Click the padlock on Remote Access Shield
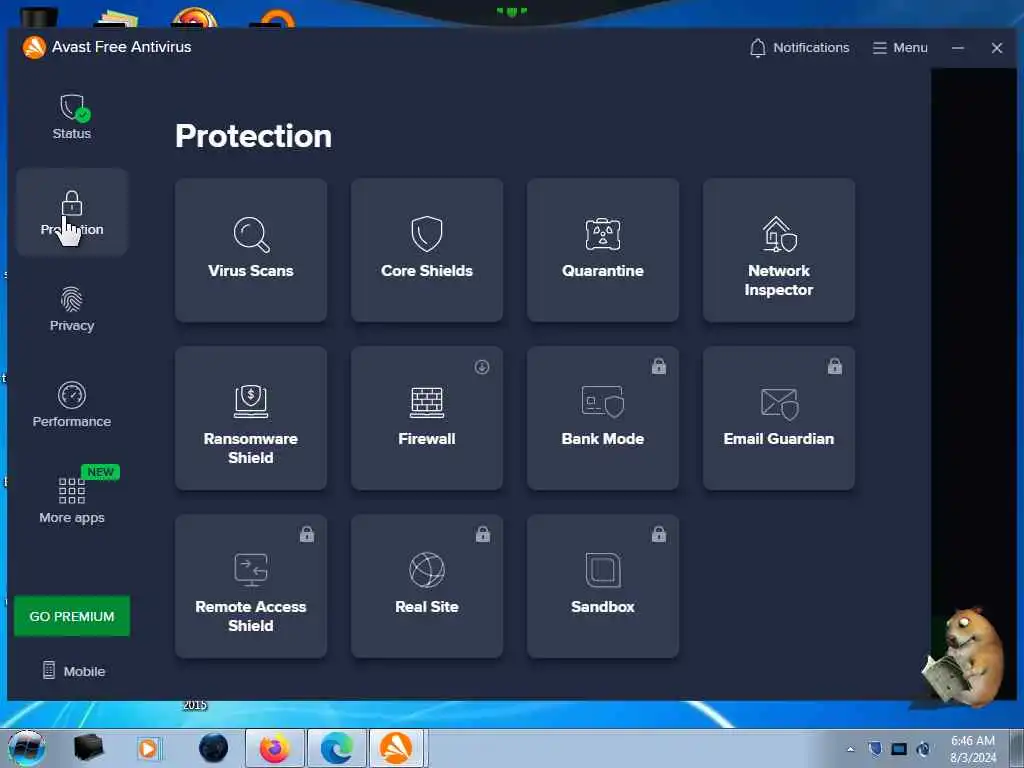Screen dimensions: 1024x768 coord(307,534)
